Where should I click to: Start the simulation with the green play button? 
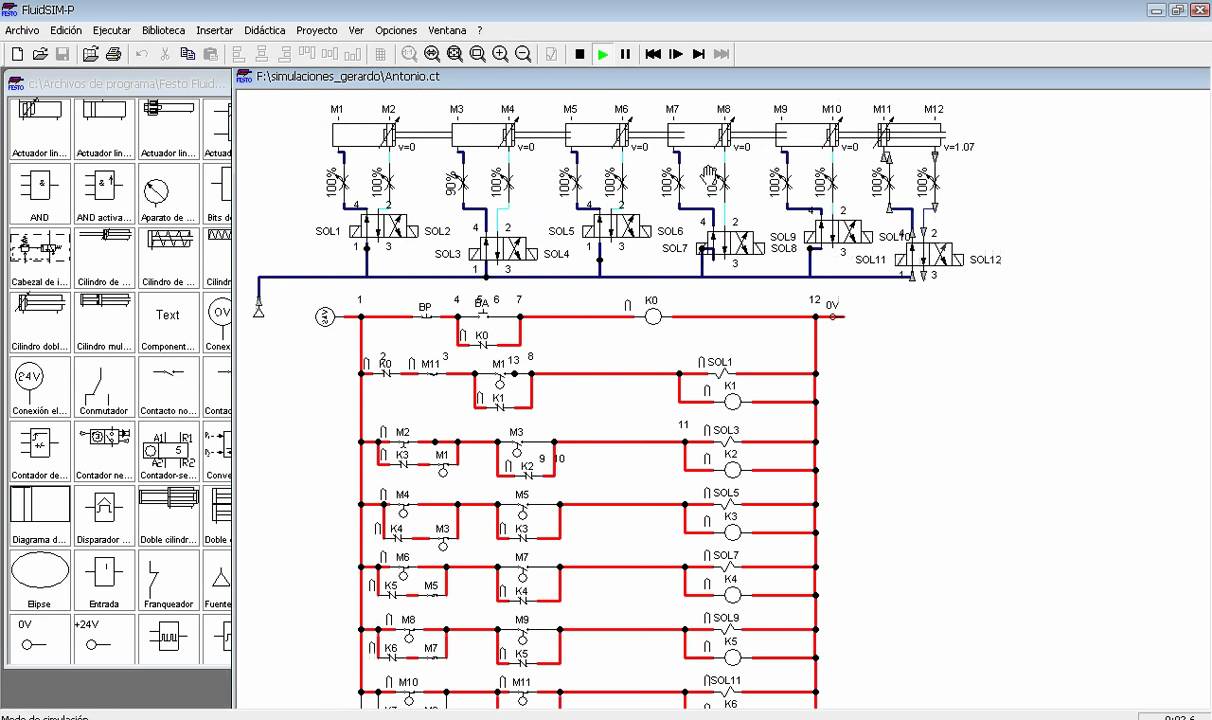point(603,54)
